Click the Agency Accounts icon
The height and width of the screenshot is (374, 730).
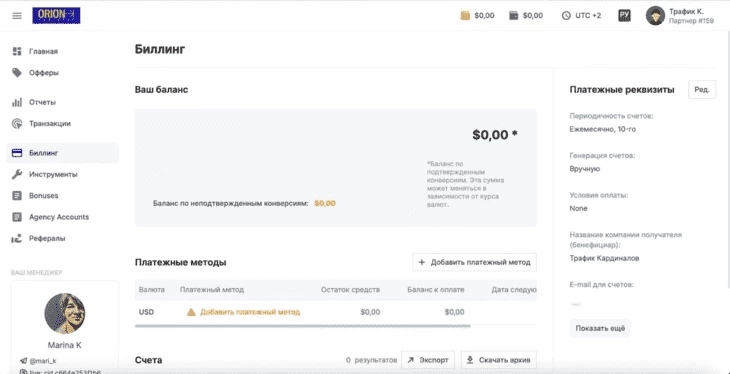[17, 217]
